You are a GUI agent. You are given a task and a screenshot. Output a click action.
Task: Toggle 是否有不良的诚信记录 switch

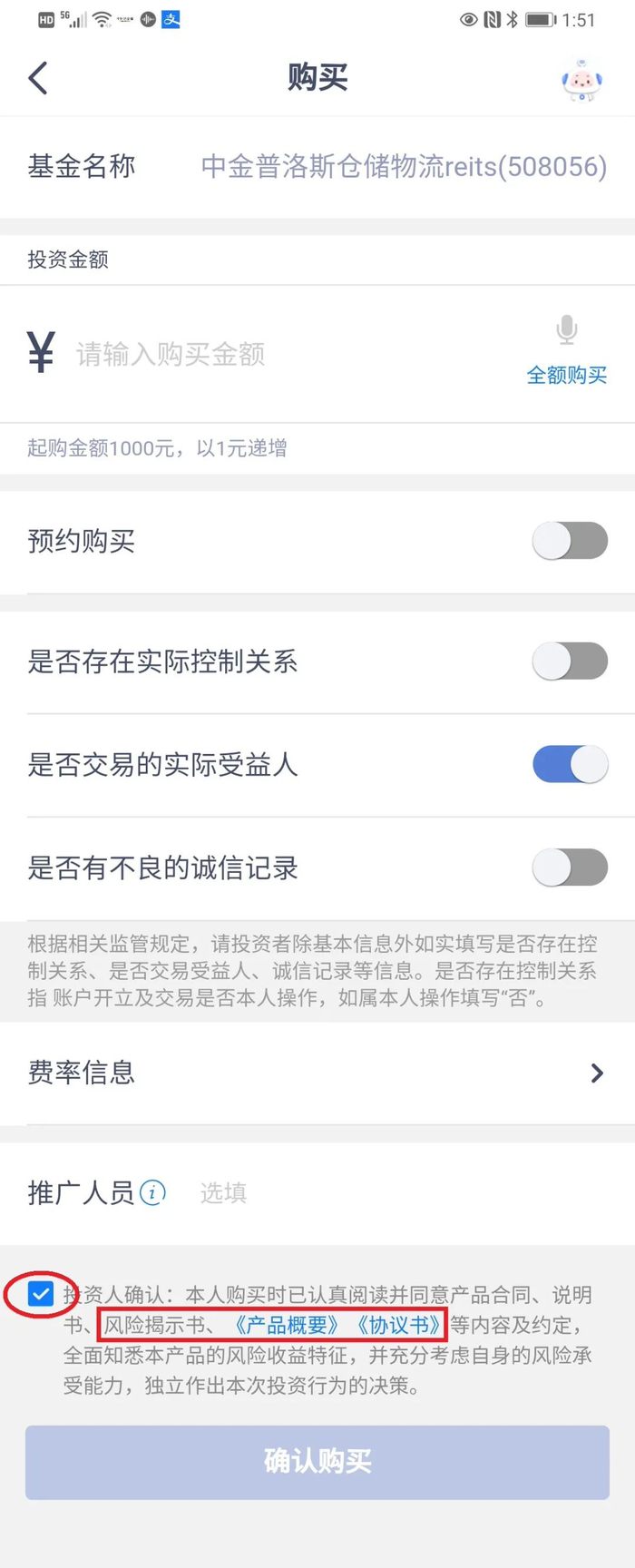[x=570, y=867]
